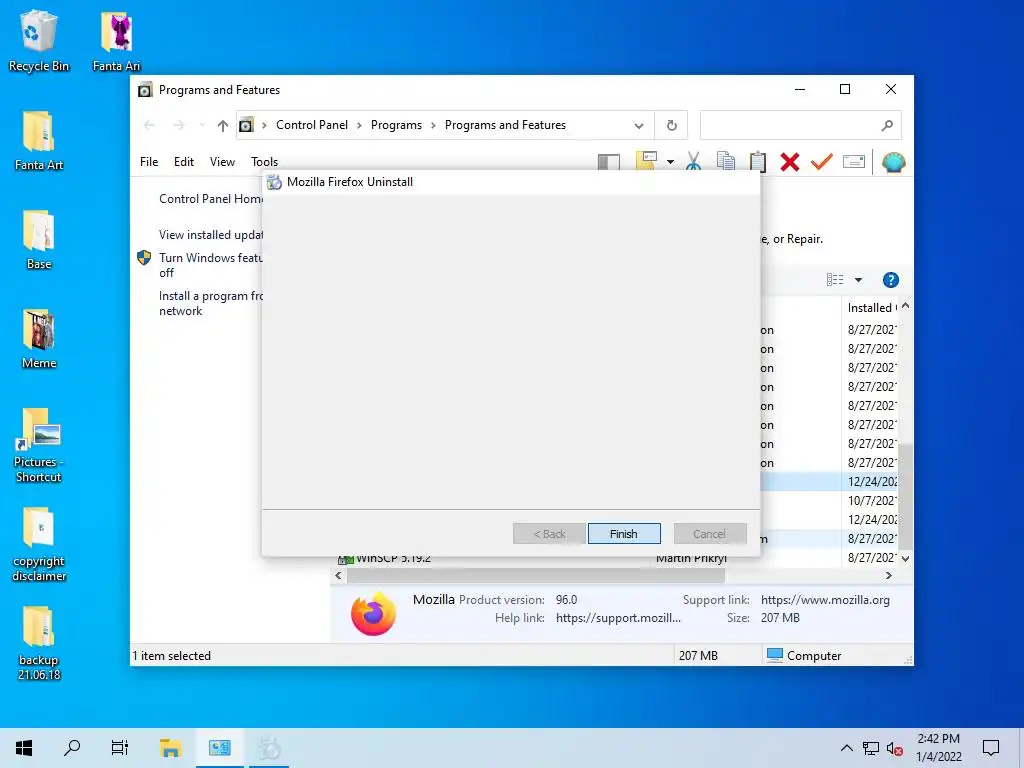The image size is (1024, 768).
Task: Click the Paste clipboard icon
Action: pyautogui.click(x=758, y=161)
